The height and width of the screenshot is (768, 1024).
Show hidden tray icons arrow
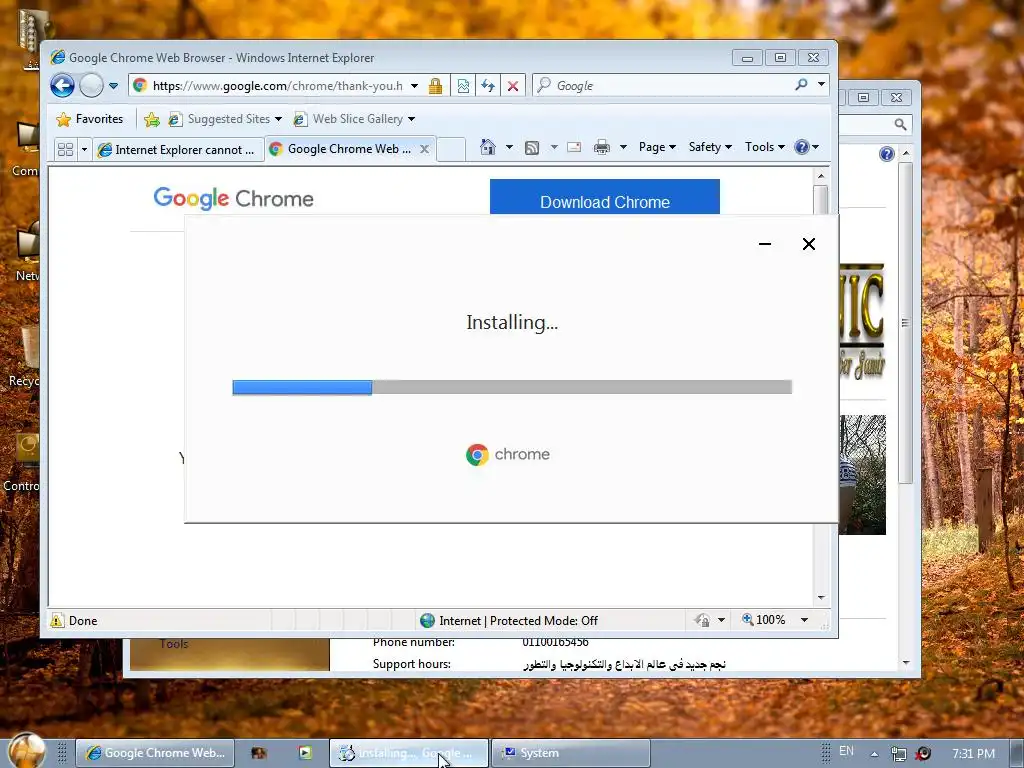click(x=874, y=754)
